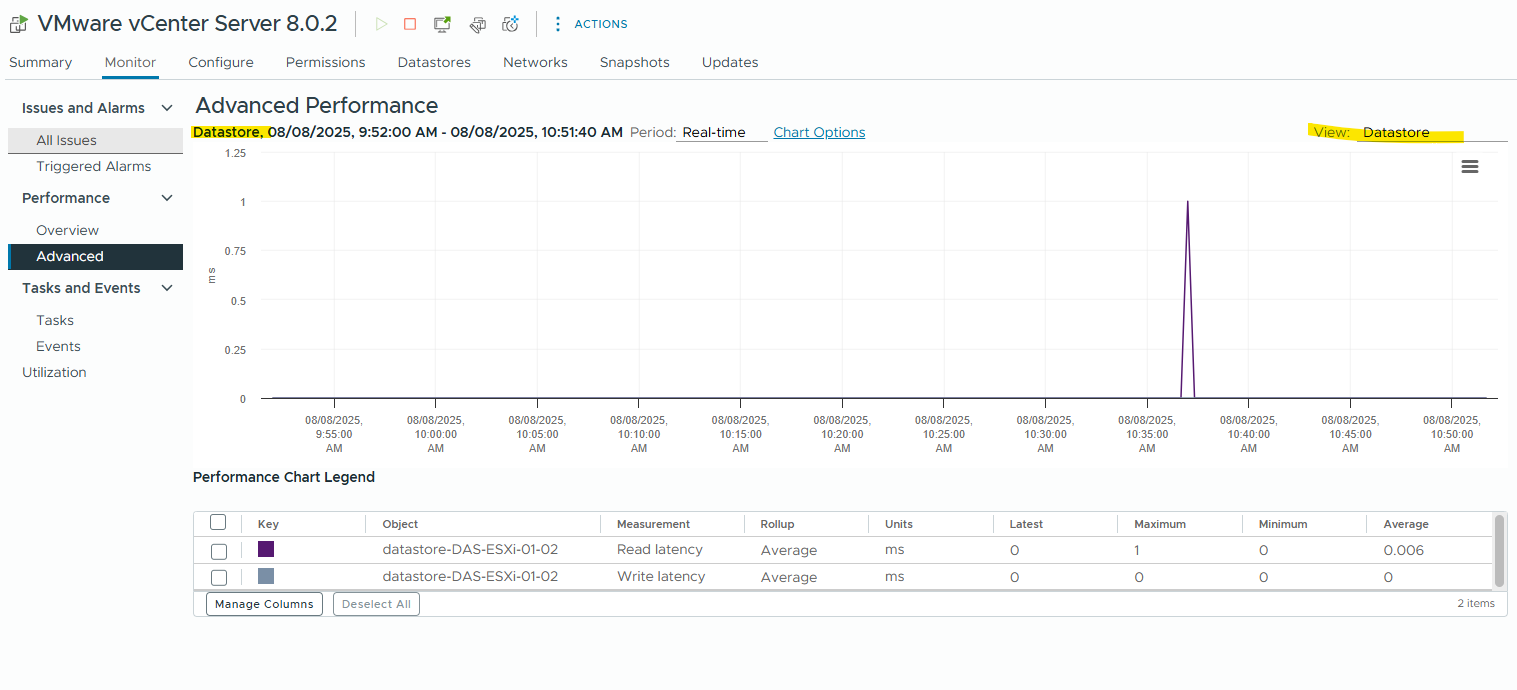
Task: Check the Read latency row checkbox
Action: (x=219, y=551)
